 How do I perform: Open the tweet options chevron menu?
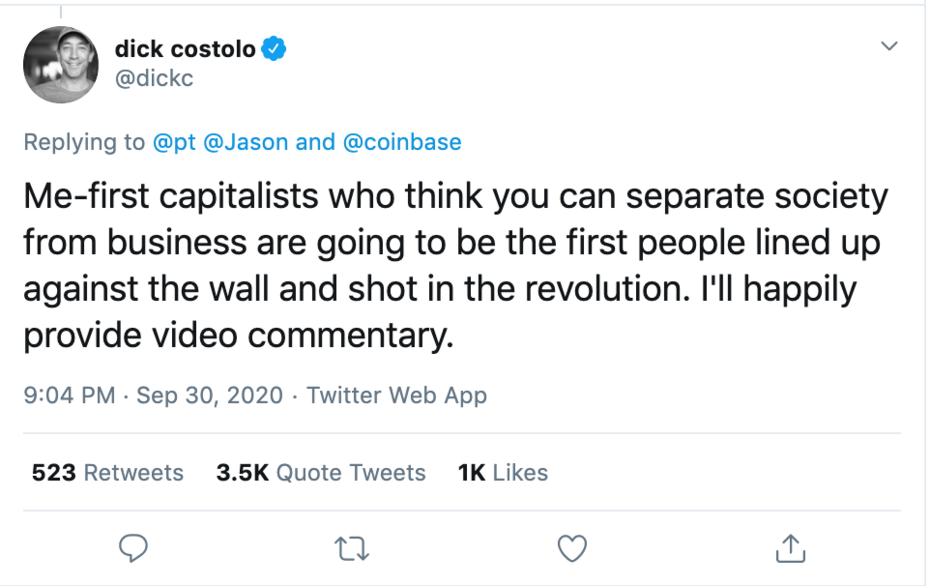coord(888,47)
